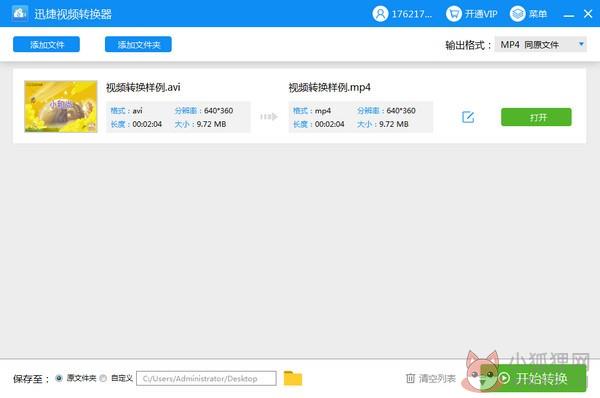Click the source file name 视频转换样例.avi
The height and width of the screenshot is (398, 600).
pyautogui.click(x=143, y=87)
